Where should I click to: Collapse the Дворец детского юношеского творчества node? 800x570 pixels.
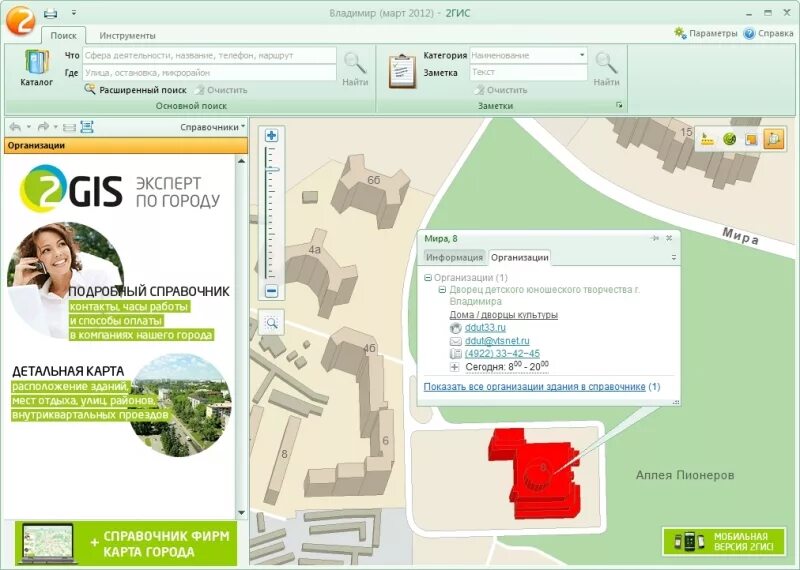tap(442, 290)
